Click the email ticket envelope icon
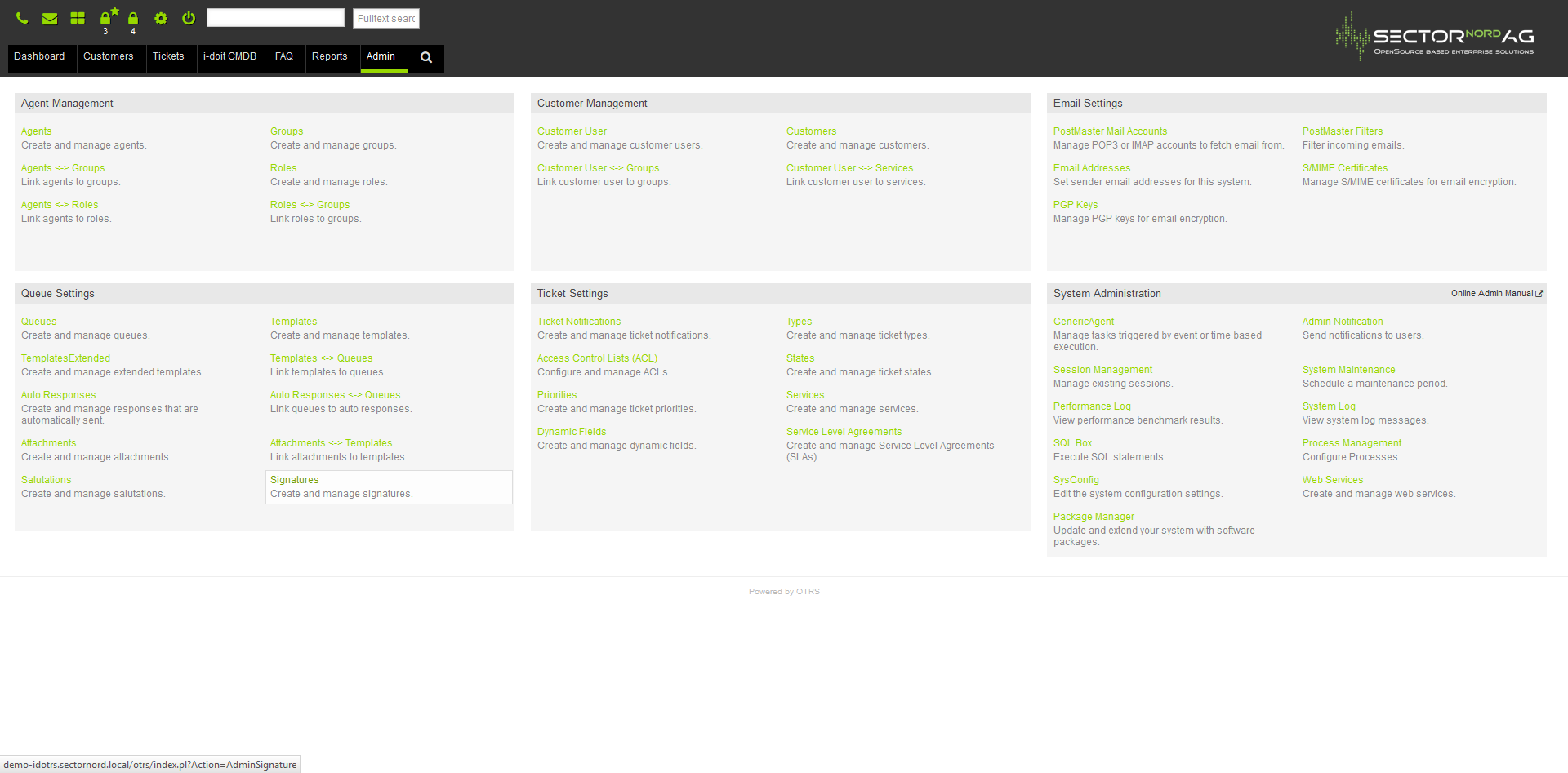This screenshot has height=773, width=1568. (x=50, y=18)
